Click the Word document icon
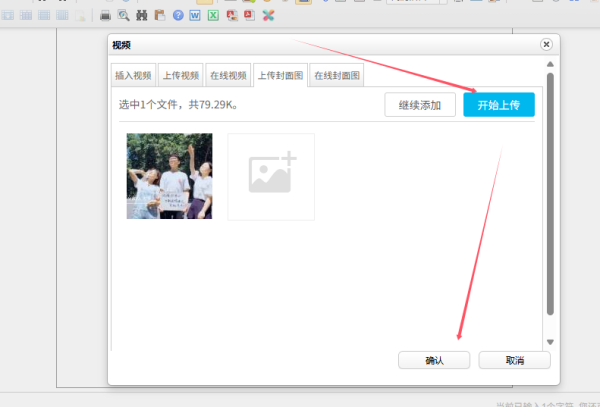 [x=195, y=16]
